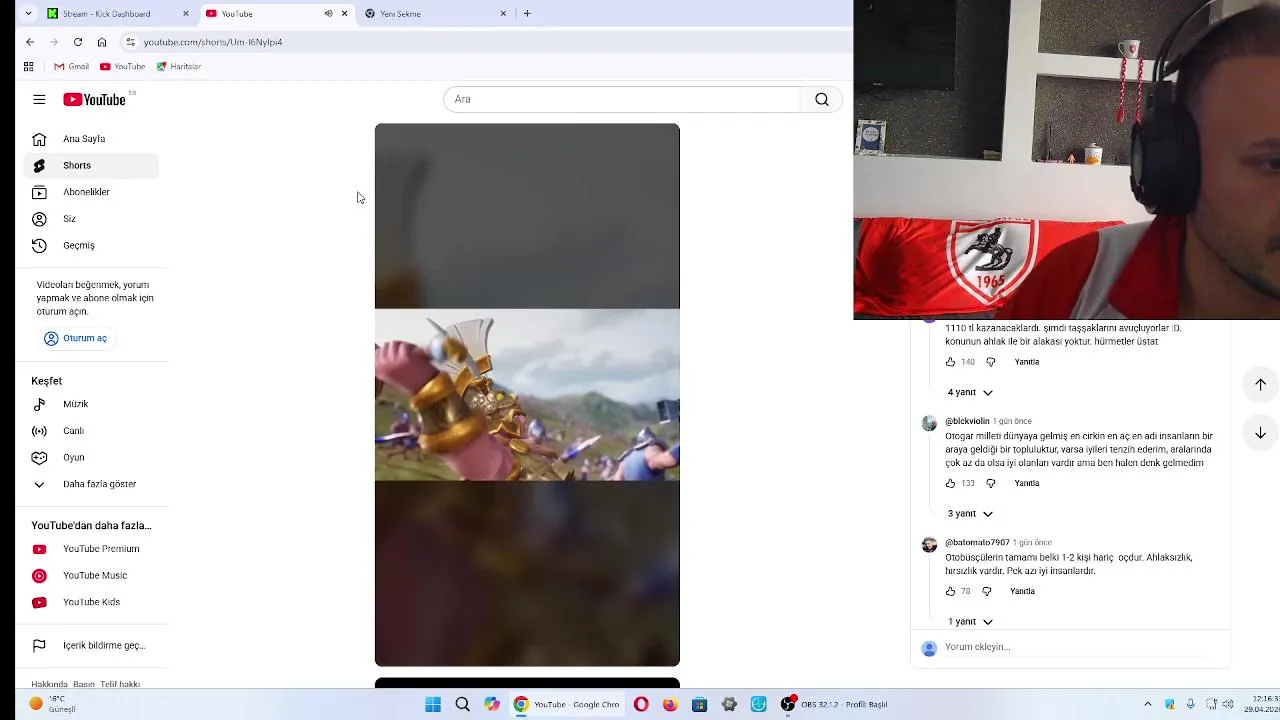Open the Windows Start menu
The height and width of the screenshot is (720, 1280).
(x=433, y=705)
